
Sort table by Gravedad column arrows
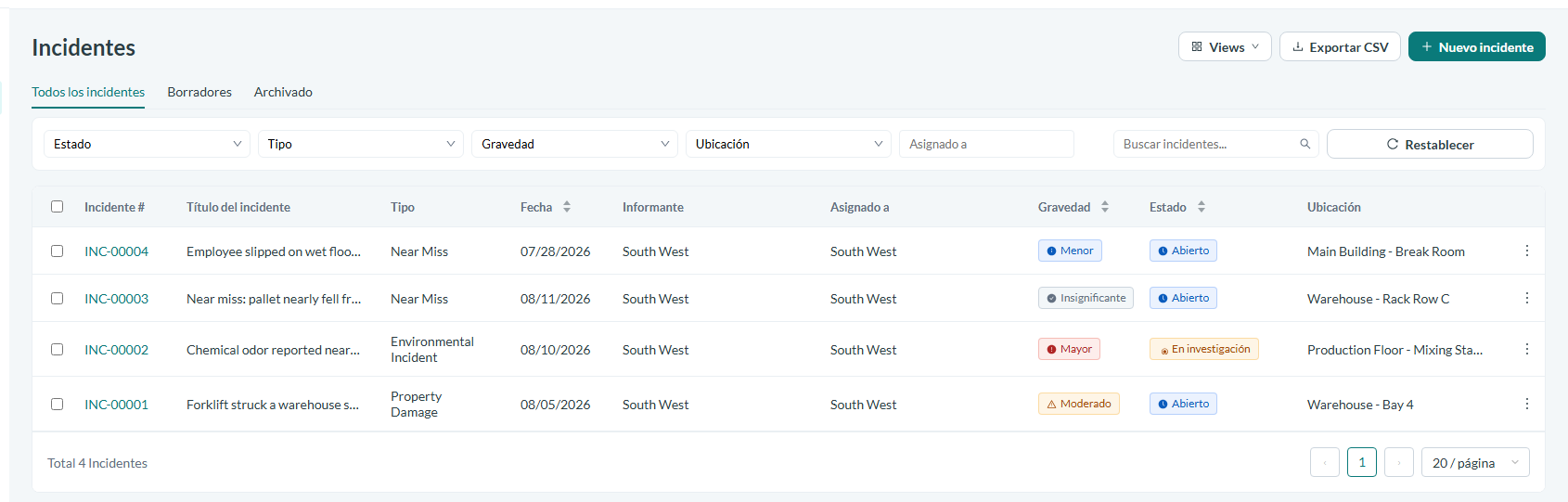click(x=1105, y=207)
